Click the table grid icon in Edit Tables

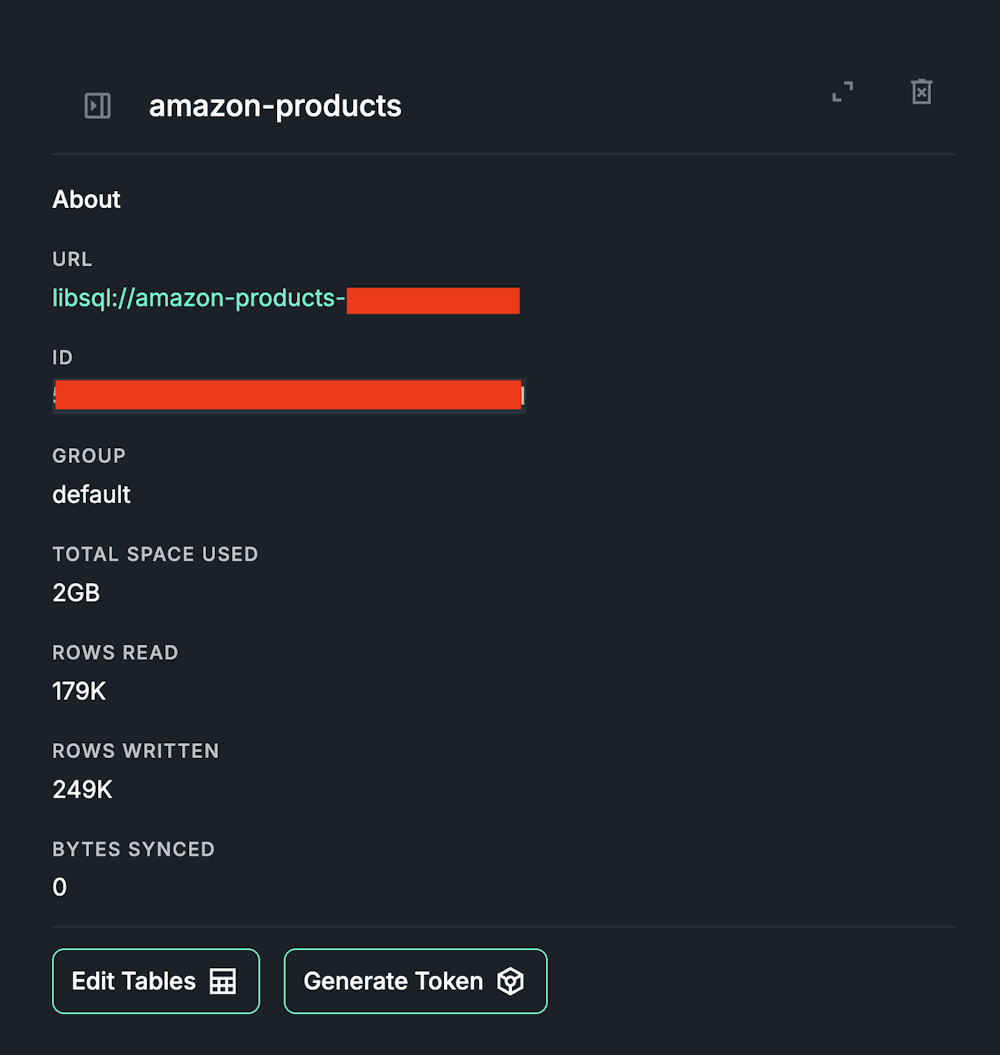tap(223, 981)
